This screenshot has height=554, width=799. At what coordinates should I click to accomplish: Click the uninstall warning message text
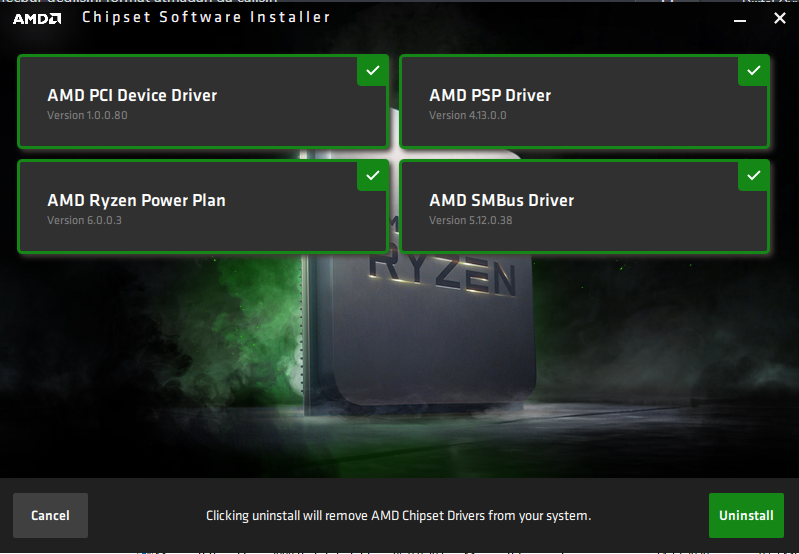point(398,516)
